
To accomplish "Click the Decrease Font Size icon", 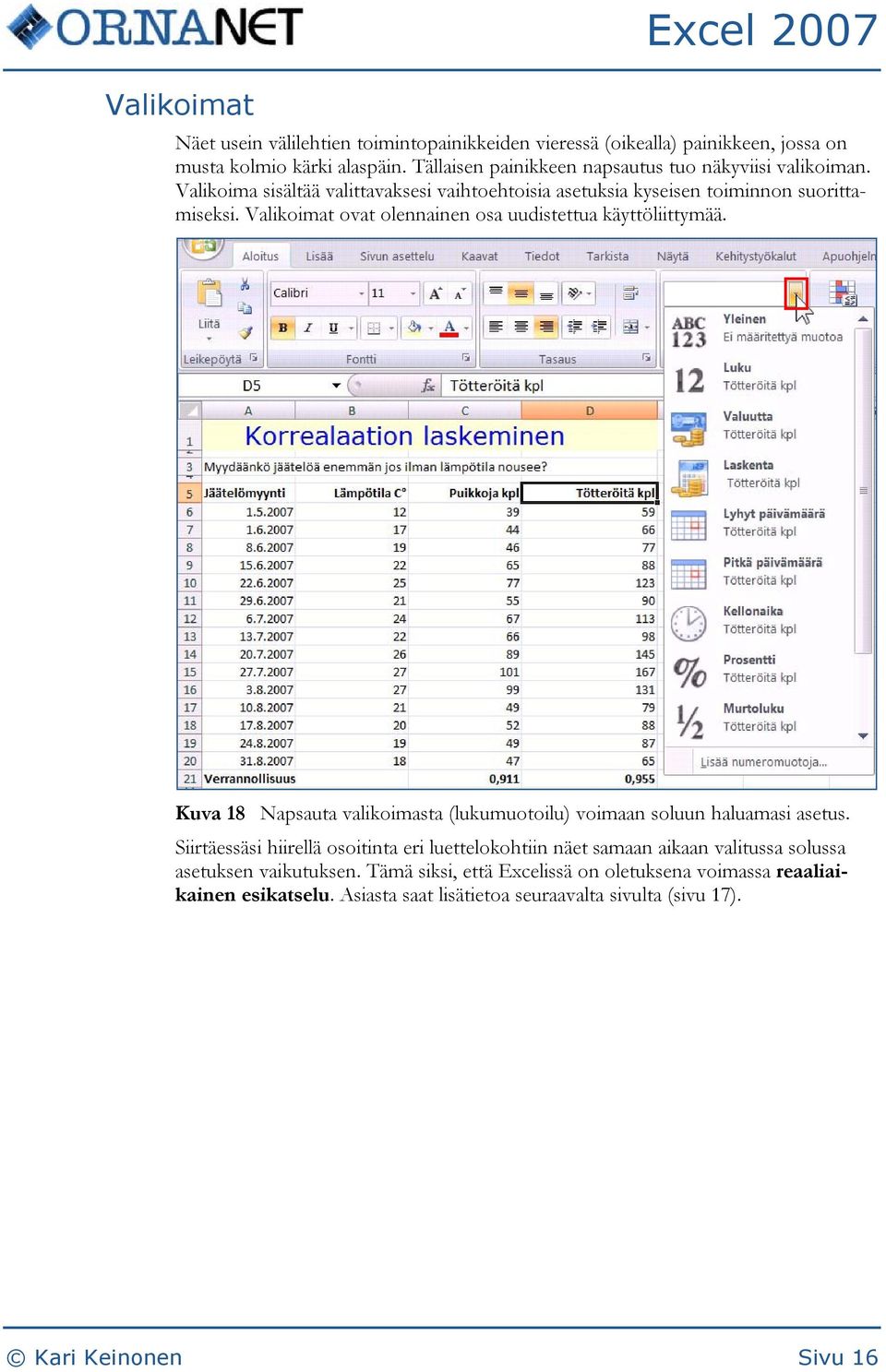I will click(x=460, y=293).
